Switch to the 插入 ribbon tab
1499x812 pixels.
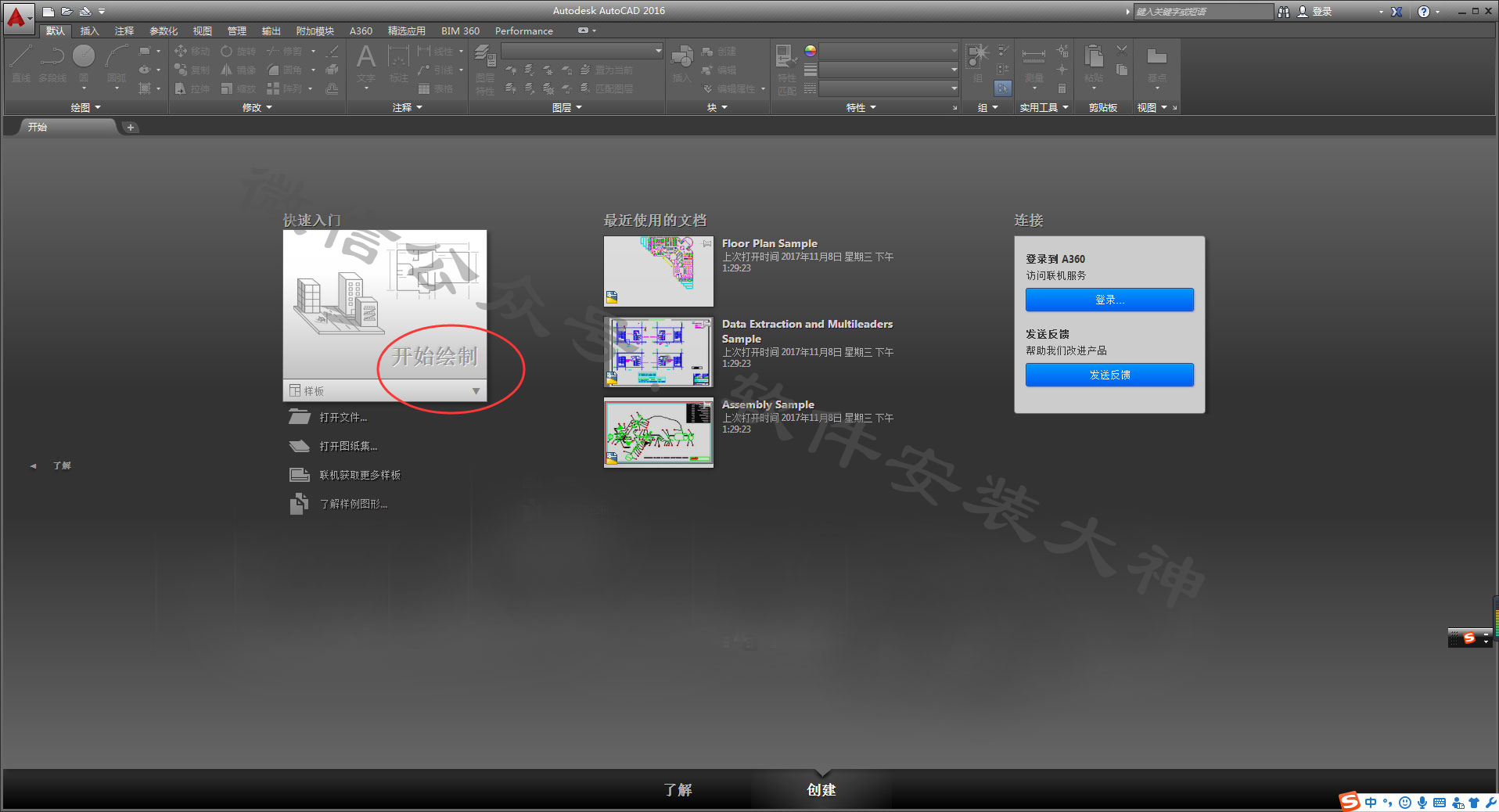coord(90,31)
